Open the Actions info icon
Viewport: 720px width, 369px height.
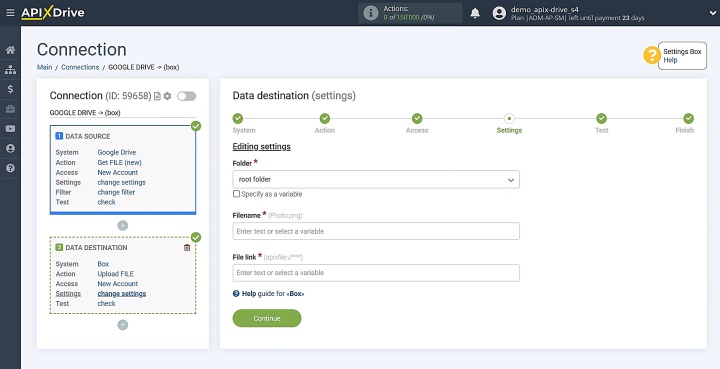[371, 13]
